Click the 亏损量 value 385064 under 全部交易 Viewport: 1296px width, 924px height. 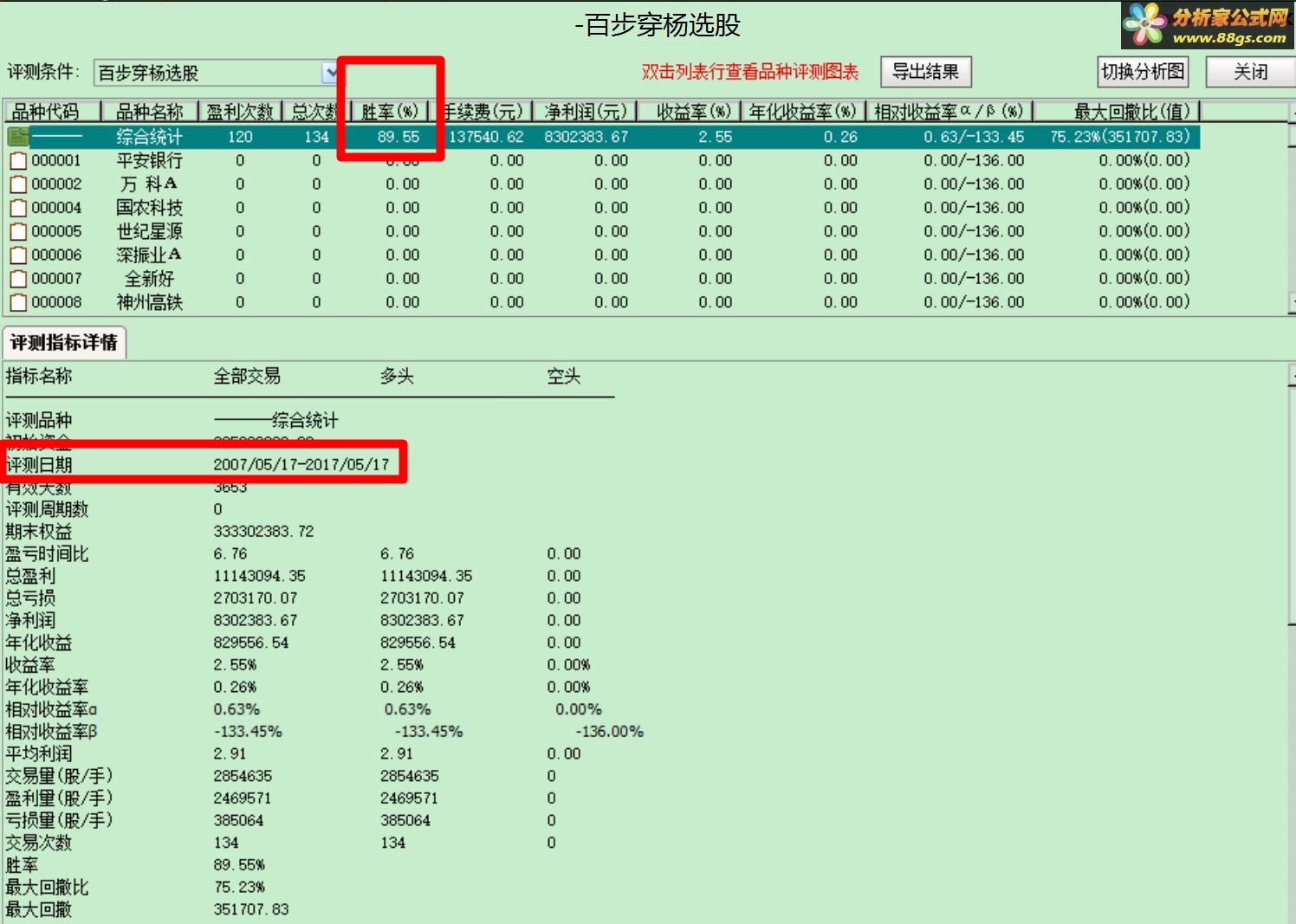[x=238, y=820]
